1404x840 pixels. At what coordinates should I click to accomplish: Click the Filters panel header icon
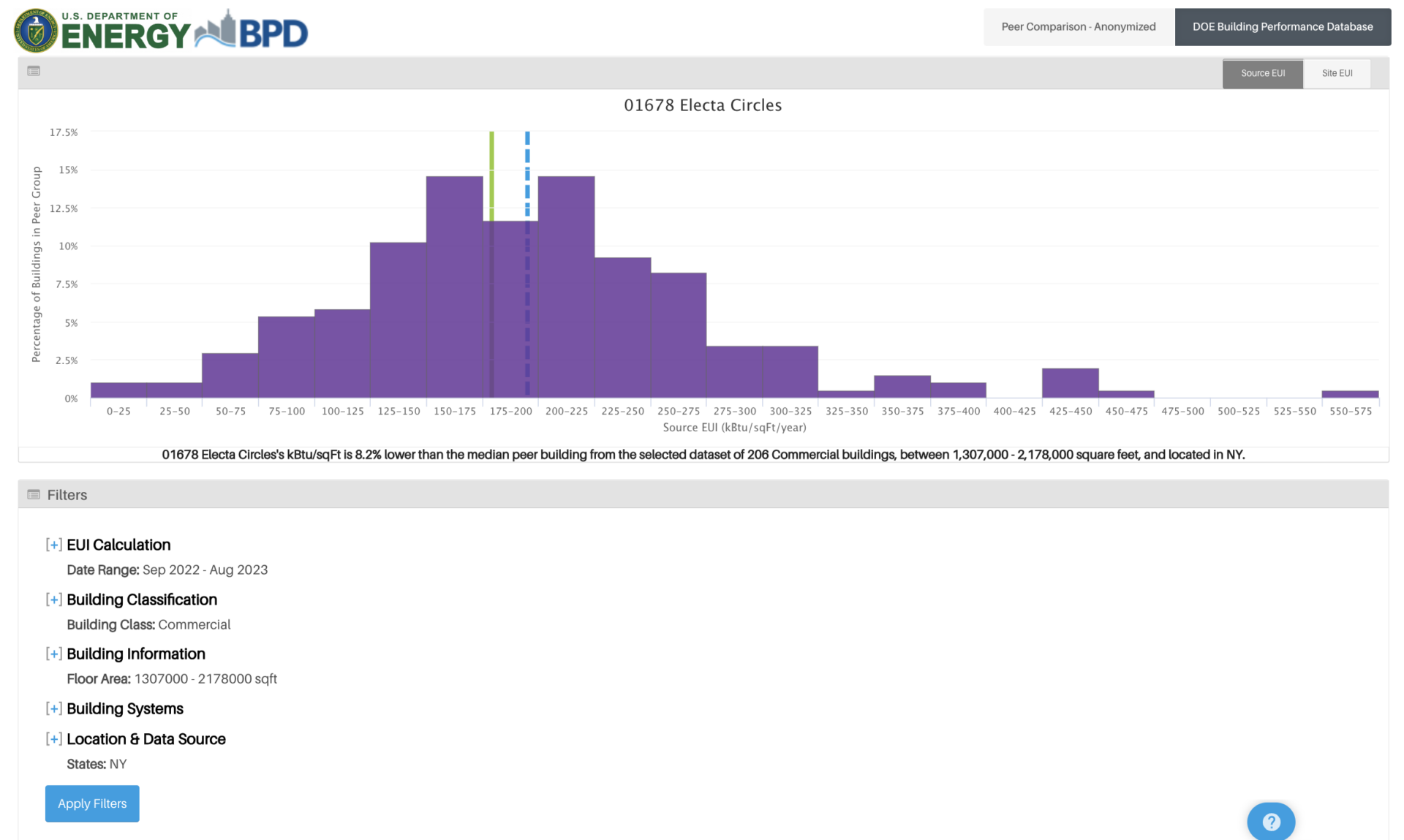coord(34,495)
